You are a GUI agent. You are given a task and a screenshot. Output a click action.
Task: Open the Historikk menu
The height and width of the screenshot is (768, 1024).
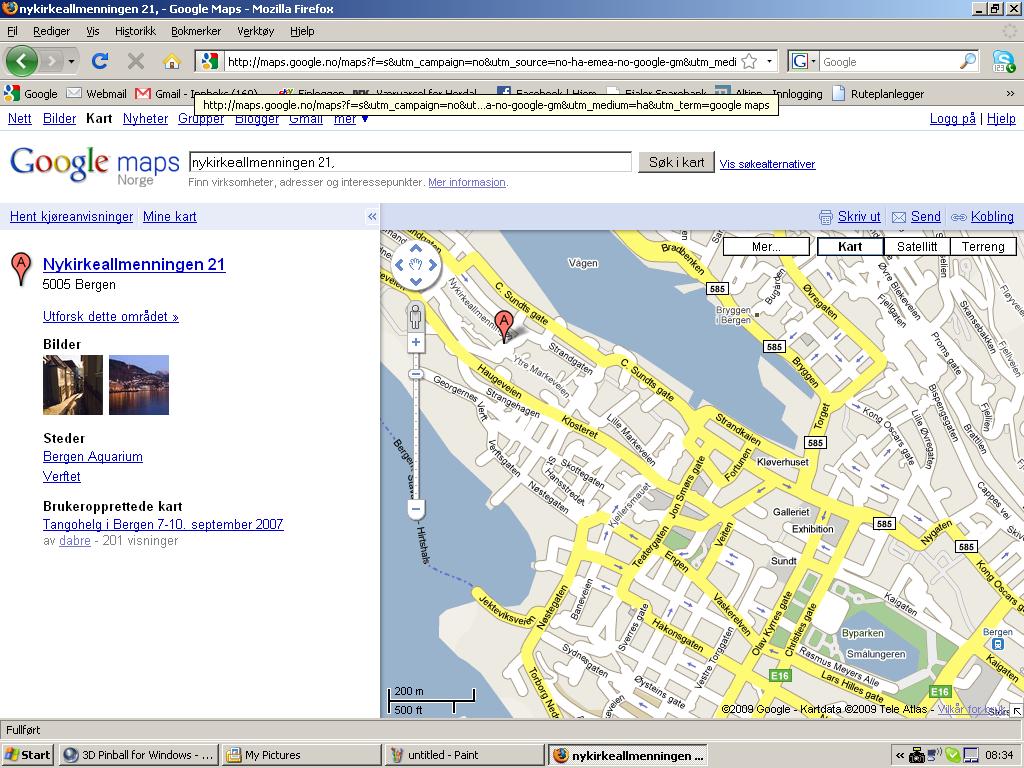(135, 31)
